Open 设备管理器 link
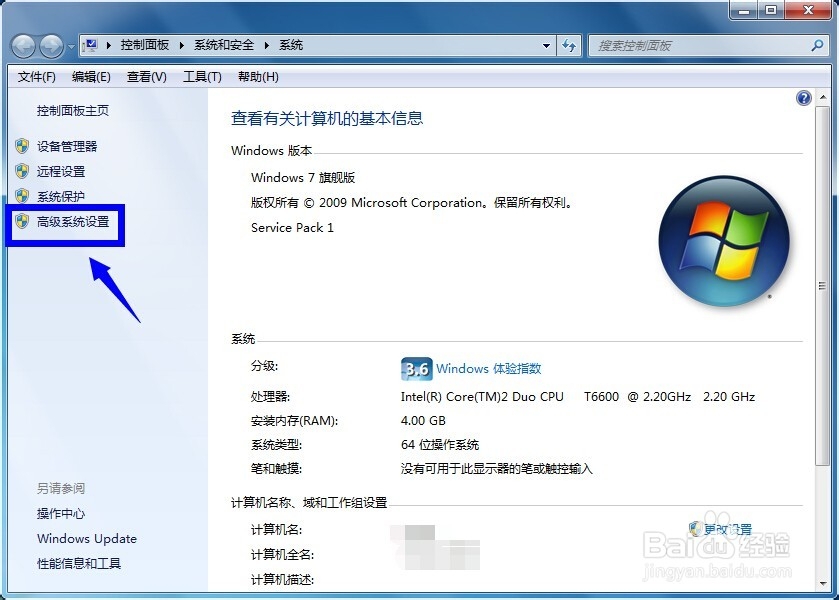The height and width of the screenshot is (600, 839). (67, 147)
